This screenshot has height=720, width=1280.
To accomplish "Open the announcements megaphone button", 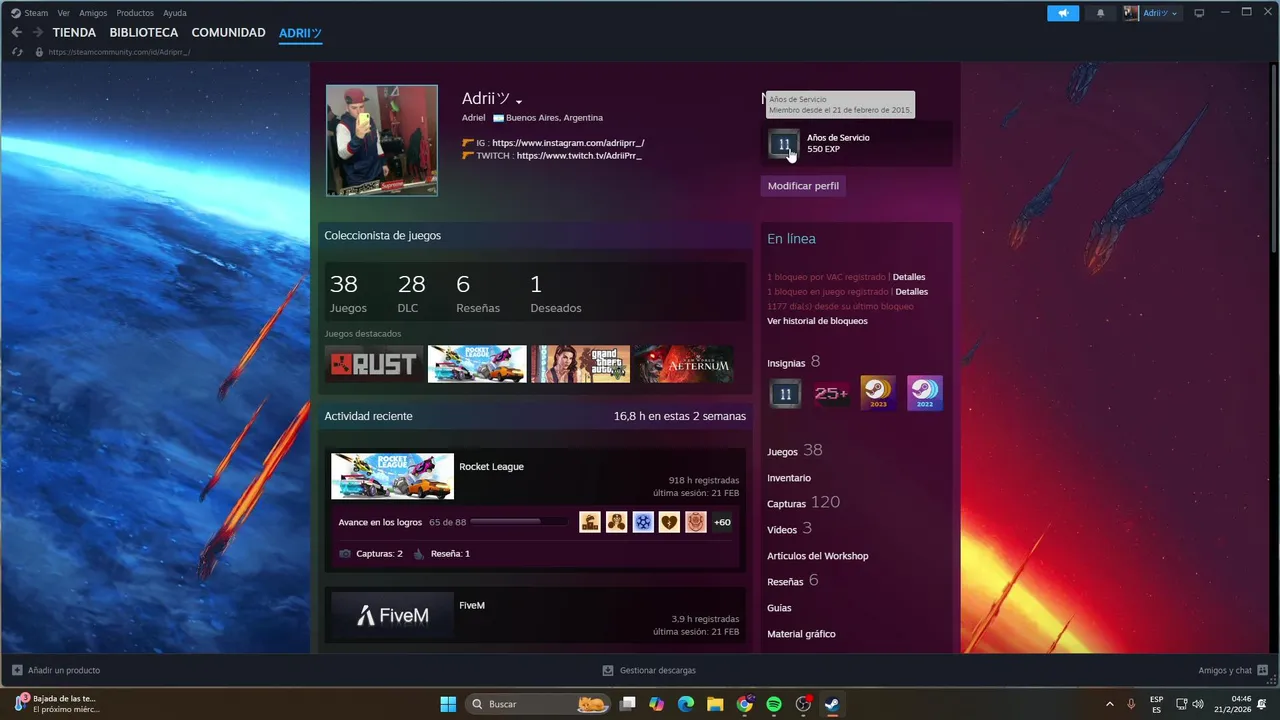I will (1063, 13).
